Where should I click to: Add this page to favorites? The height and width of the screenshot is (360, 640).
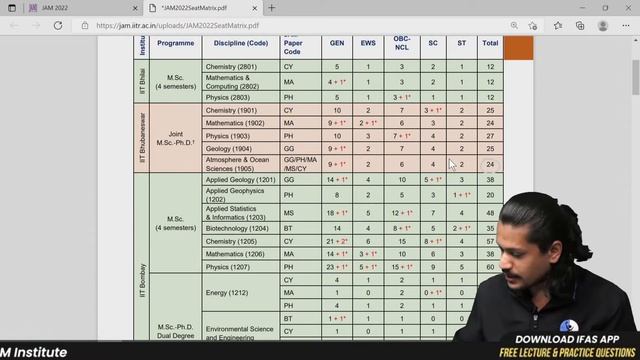point(533,26)
